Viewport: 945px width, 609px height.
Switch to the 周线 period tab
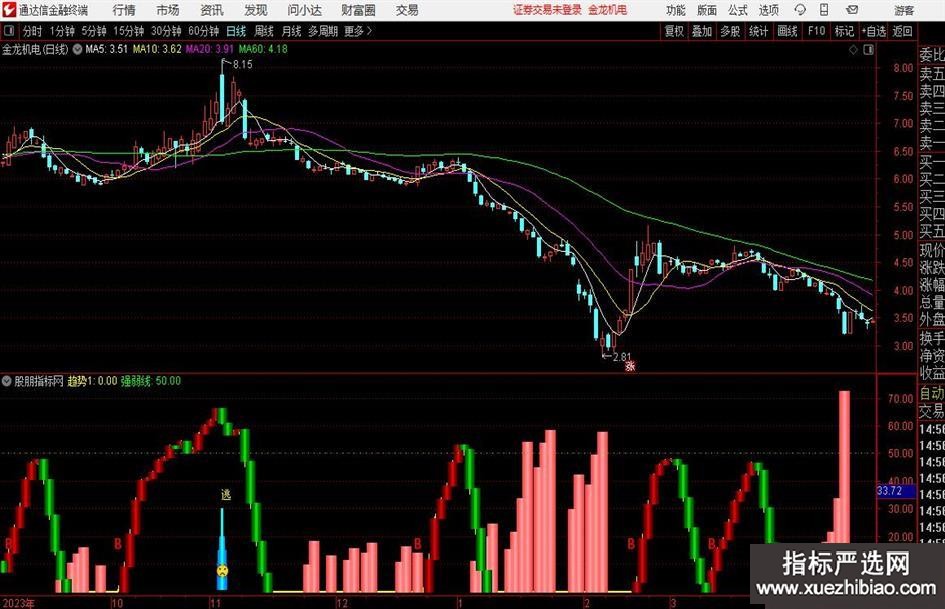(x=264, y=31)
